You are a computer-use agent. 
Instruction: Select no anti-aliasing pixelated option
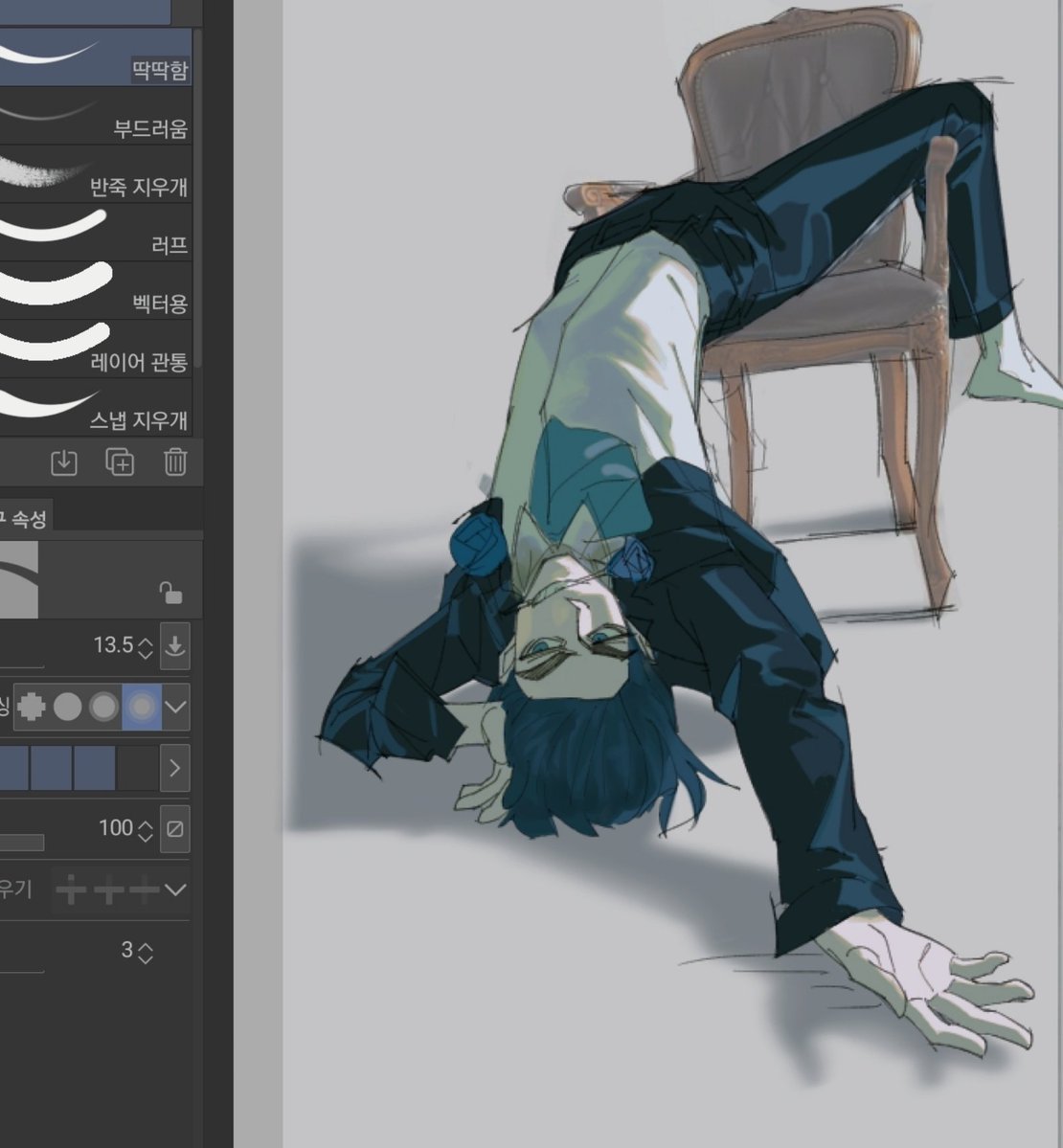tap(32, 708)
